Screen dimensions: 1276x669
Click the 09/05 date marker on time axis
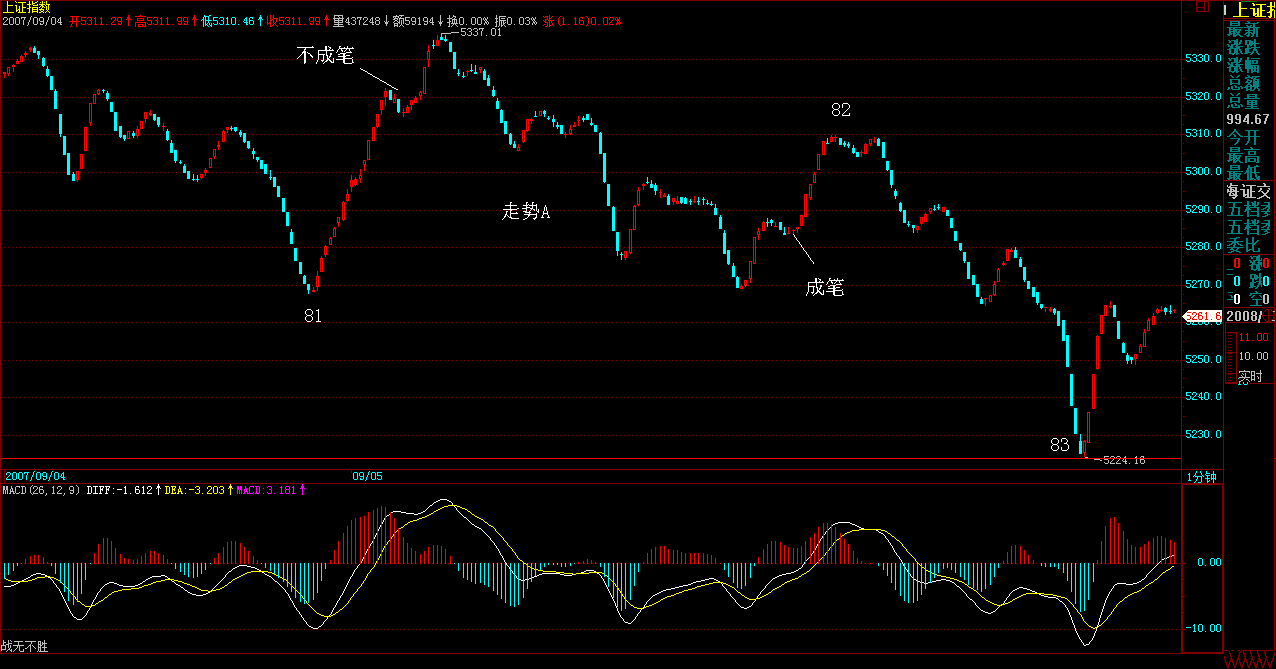[x=367, y=477]
